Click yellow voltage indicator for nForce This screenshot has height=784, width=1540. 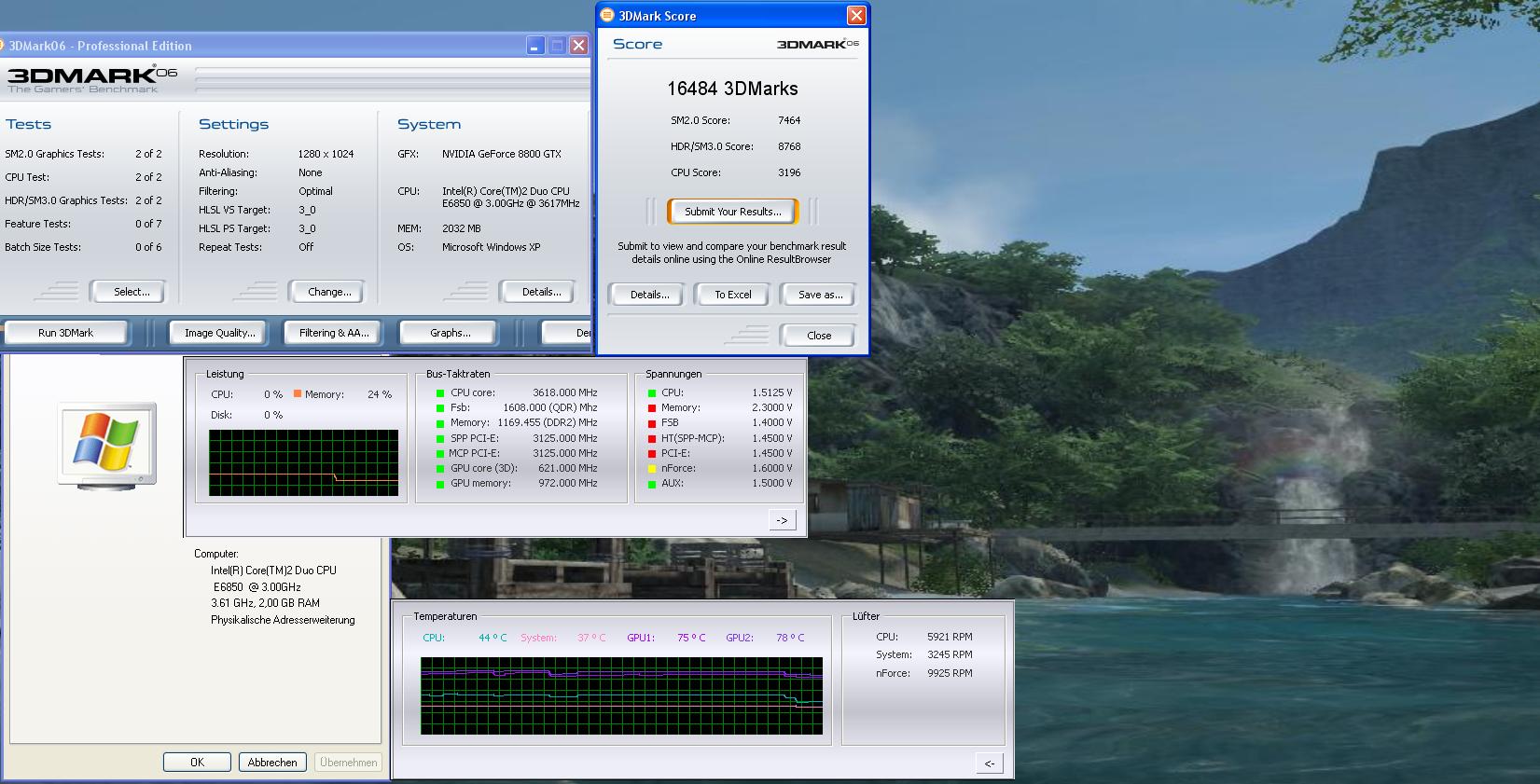tap(652, 469)
